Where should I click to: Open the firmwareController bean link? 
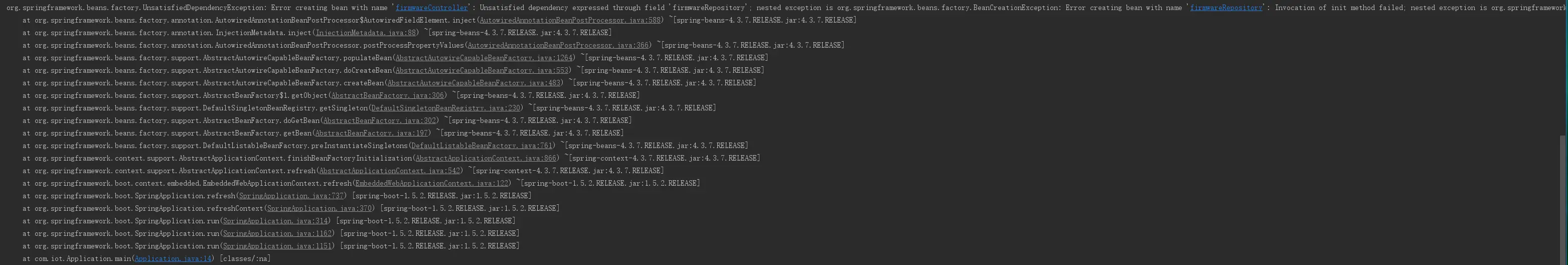pos(431,8)
